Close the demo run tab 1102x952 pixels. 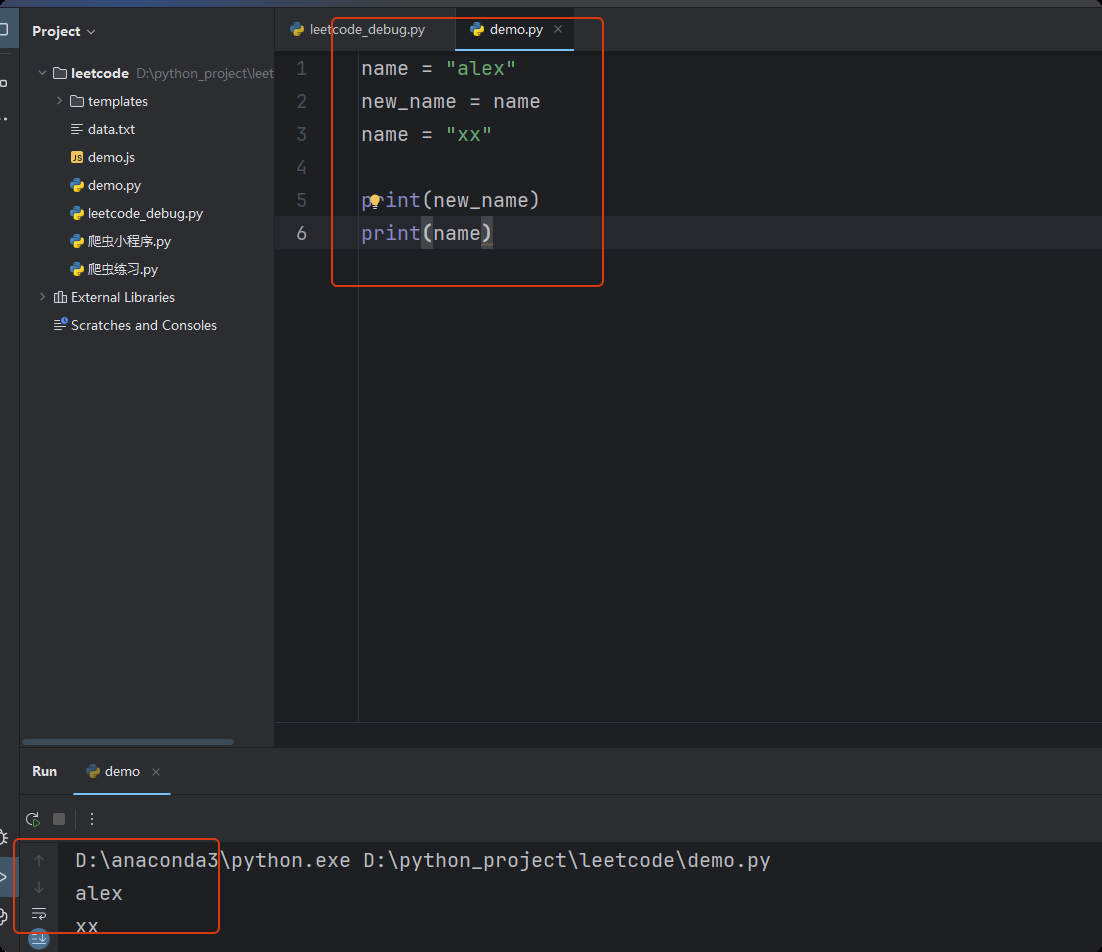156,771
